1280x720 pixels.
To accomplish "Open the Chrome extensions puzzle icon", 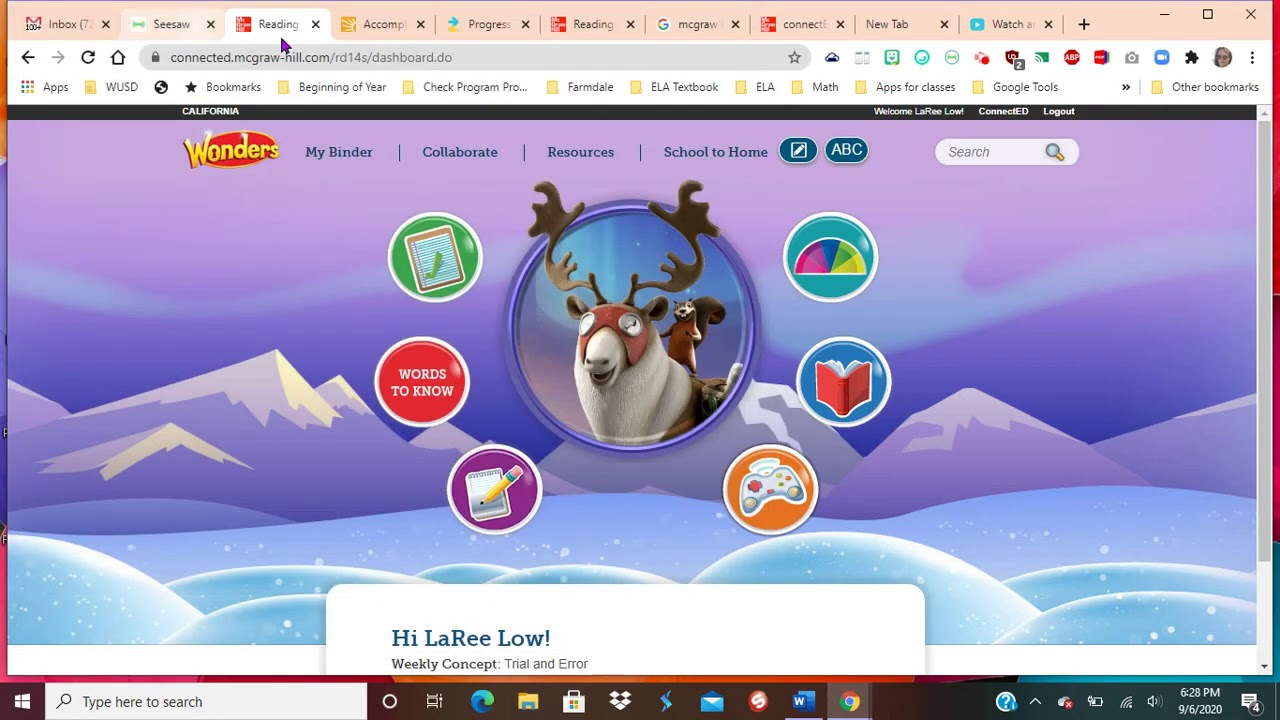I will (1192, 57).
